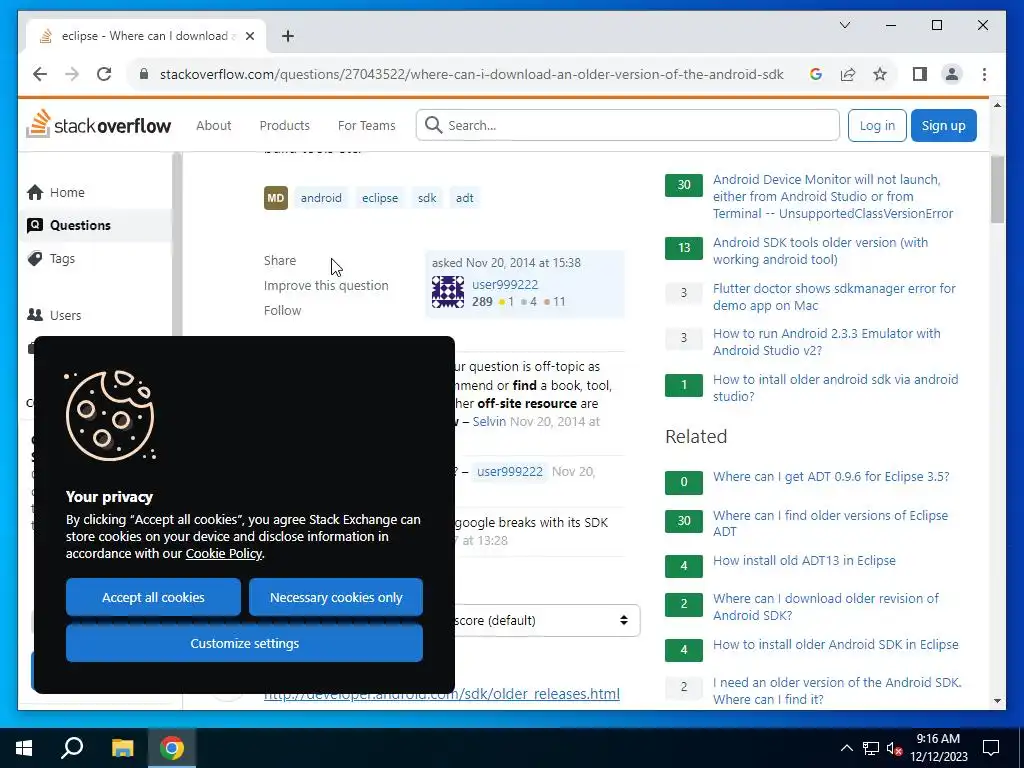Open Where can I download older revision link
Screen dimensions: 1024x768
825,607
